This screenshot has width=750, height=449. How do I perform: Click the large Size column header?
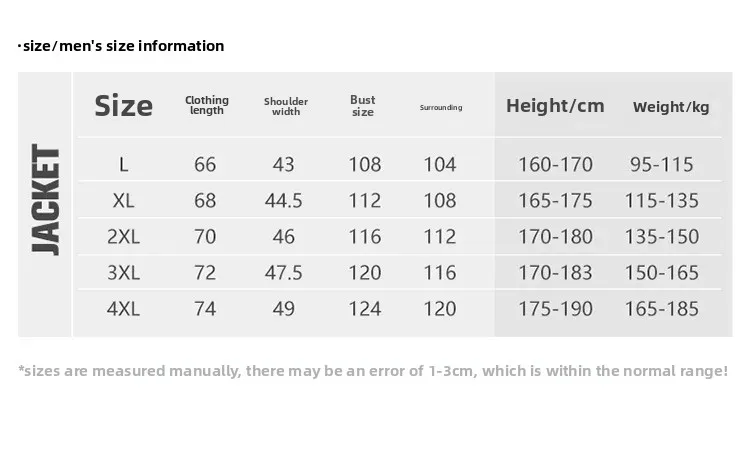(x=123, y=106)
